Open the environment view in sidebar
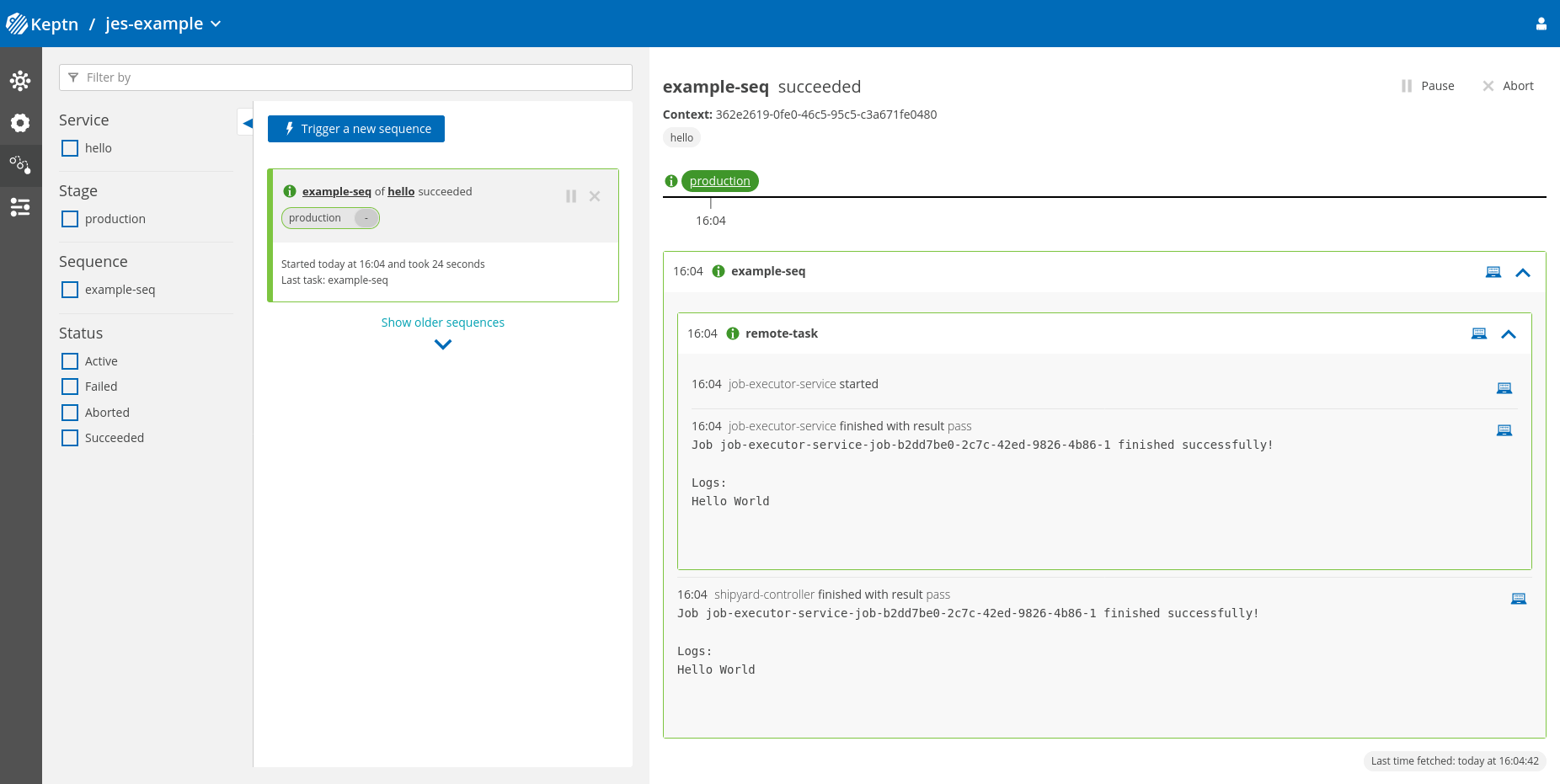Image resolution: width=1560 pixels, height=784 pixels. click(x=20, y=81)
